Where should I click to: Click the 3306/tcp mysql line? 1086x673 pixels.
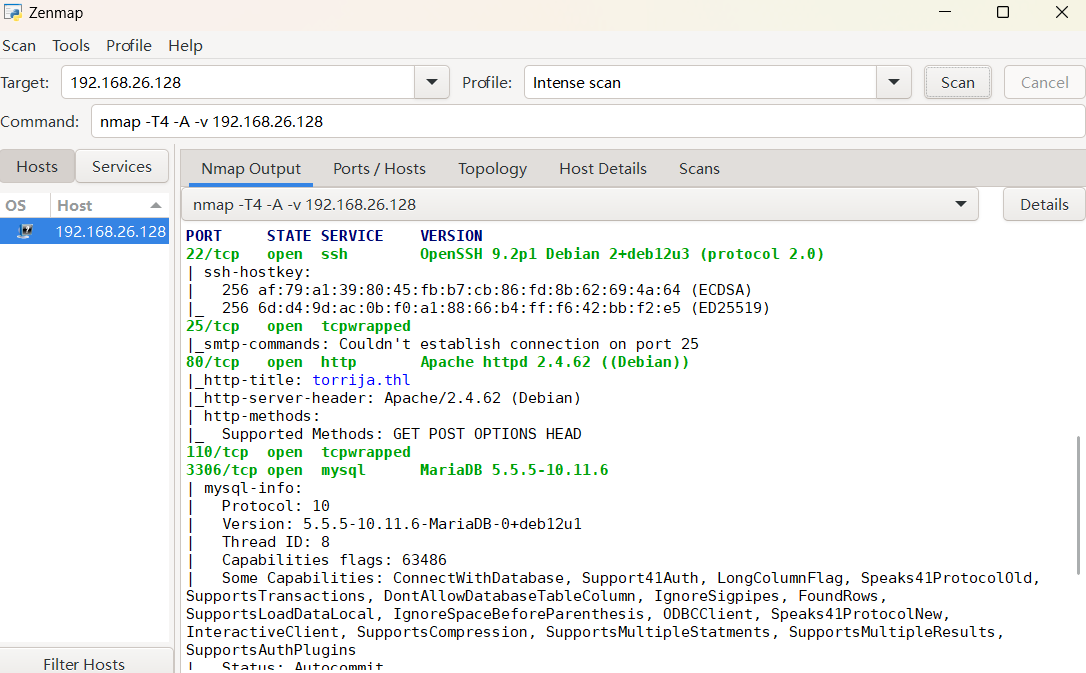coord(397,470)
